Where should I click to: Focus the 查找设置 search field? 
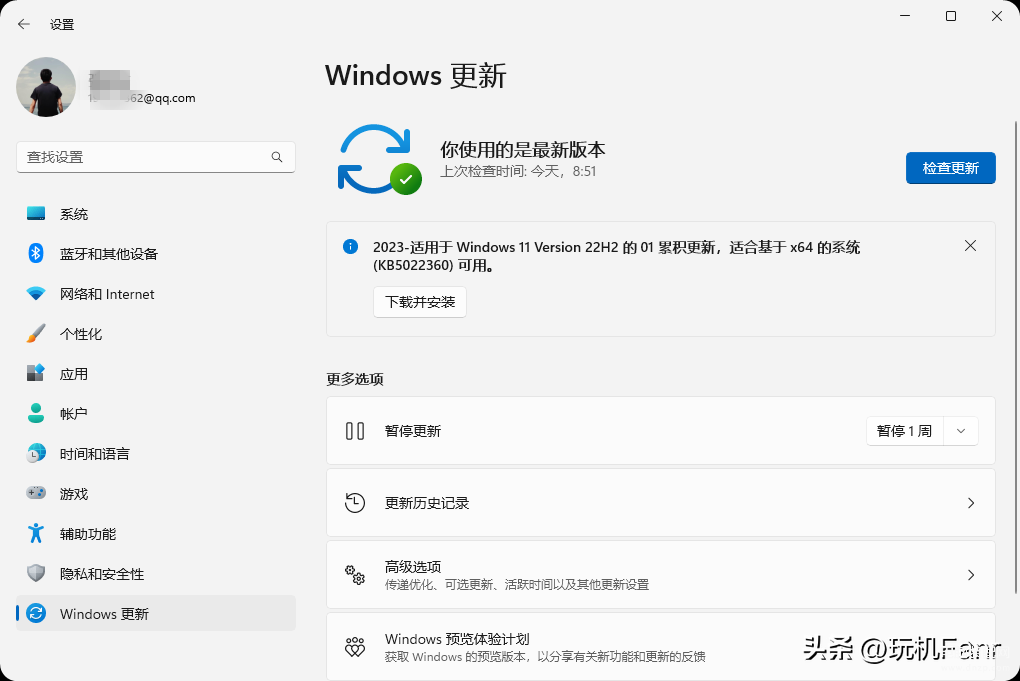tap(155, 157)
